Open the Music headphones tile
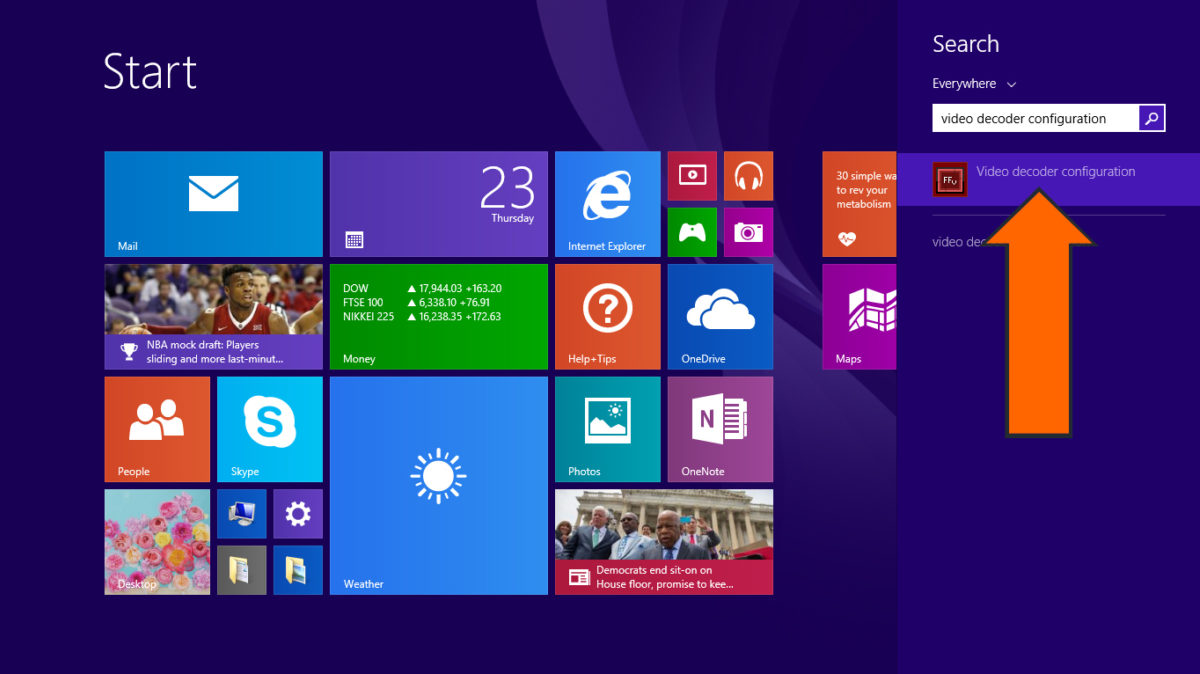 click(748, 176)
